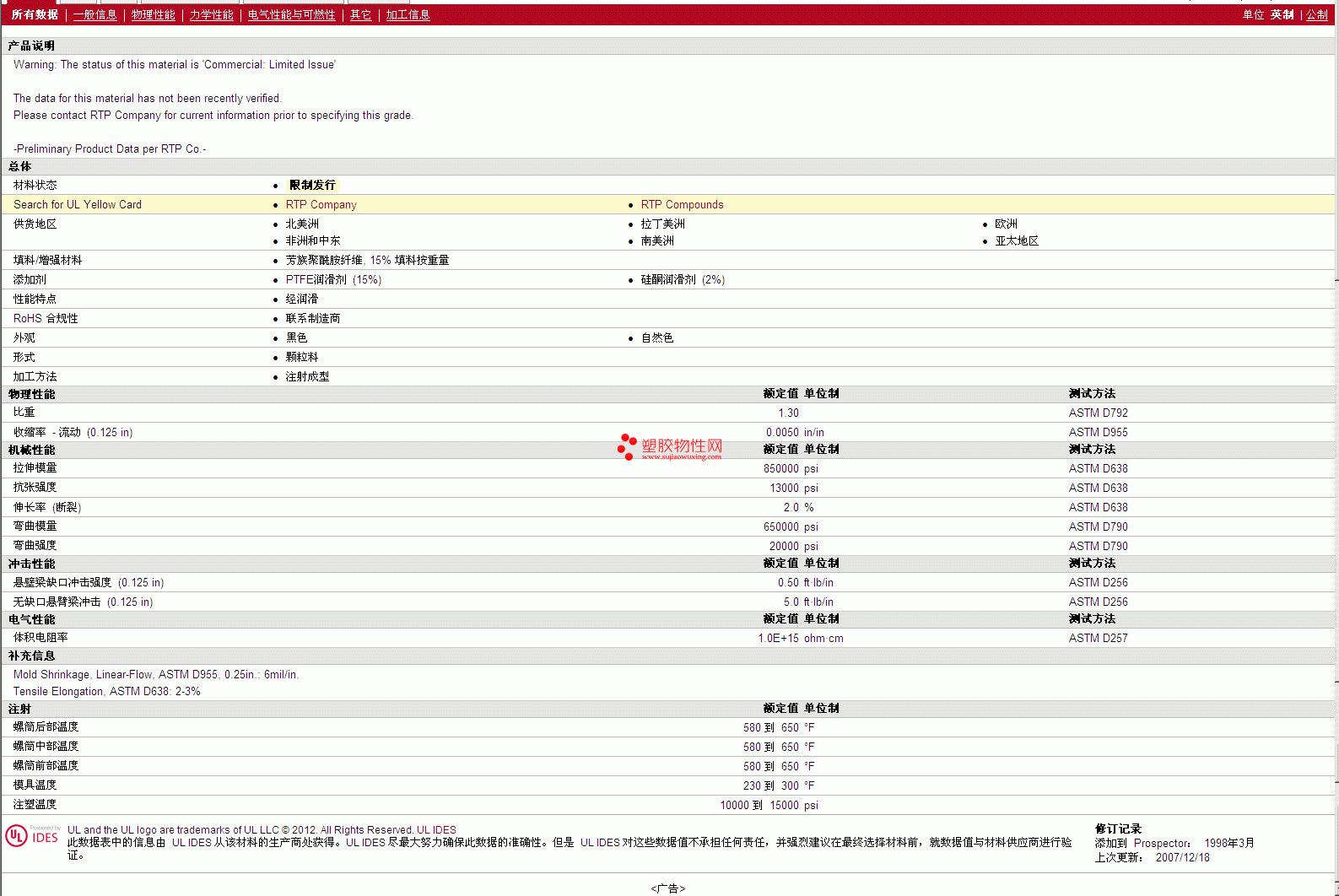Switch to the 物理性能 tab
1339x896 pixels.
(x=154, y=15)
